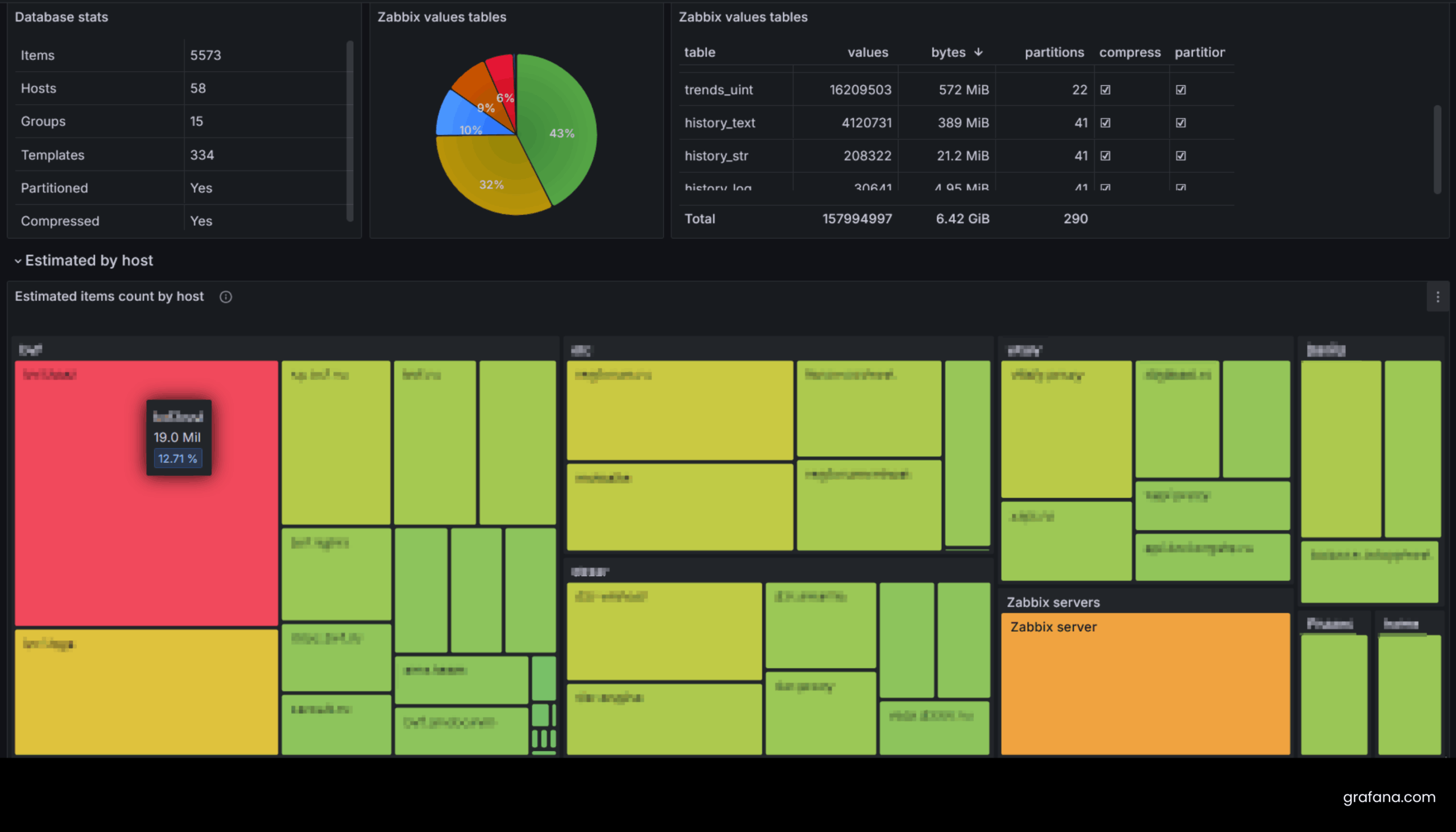Click the sort arrow on bytes column

[978, 52]
